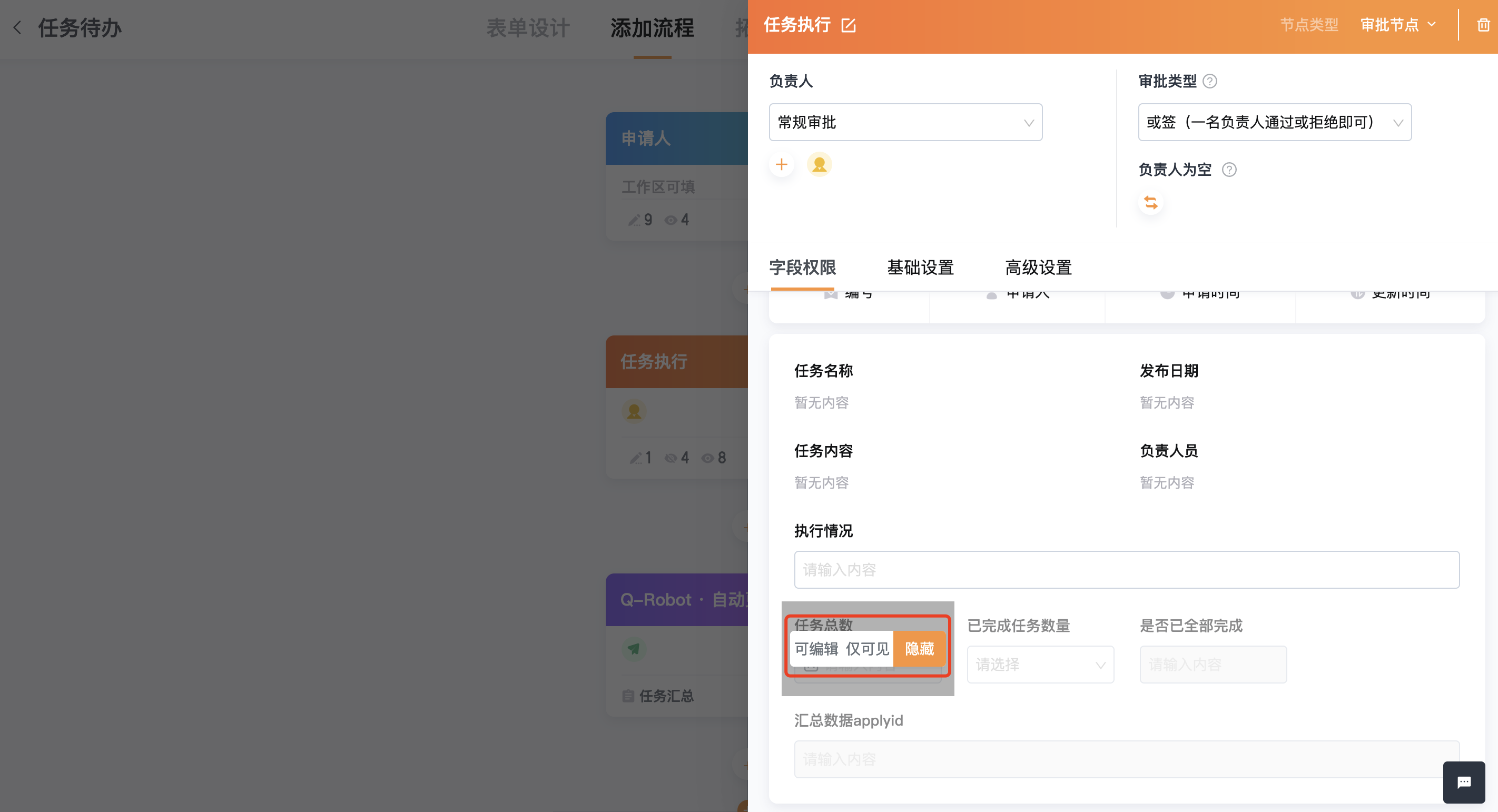
Task: Open the 审批节点 node type dropdown
Action: pos(1398,25)
